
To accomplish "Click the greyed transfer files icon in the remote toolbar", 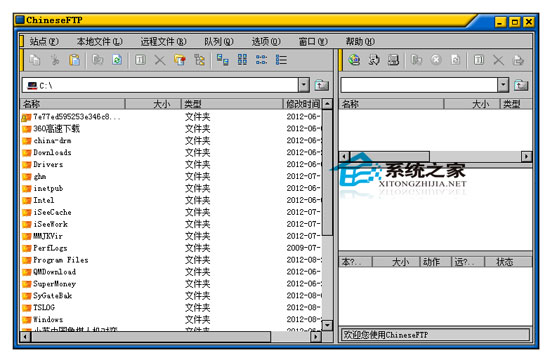I will coord(416,60).
